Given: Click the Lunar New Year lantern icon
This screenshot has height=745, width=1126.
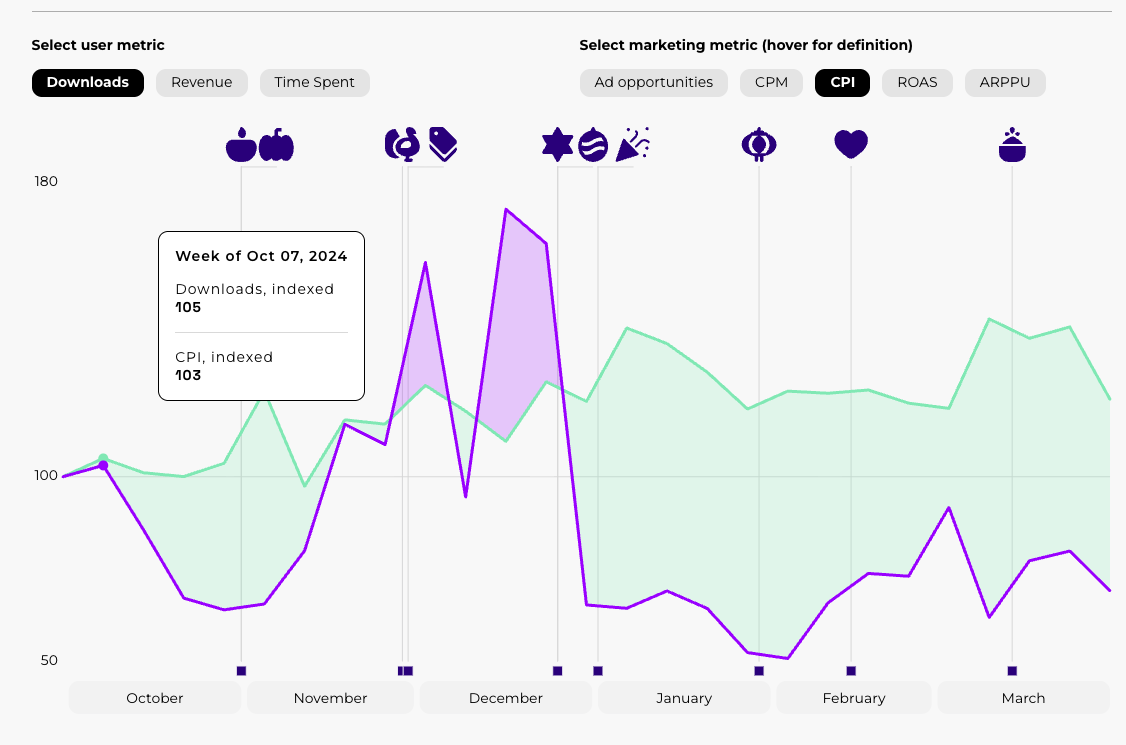Looking at the screenshot, I should pos(758,145).
